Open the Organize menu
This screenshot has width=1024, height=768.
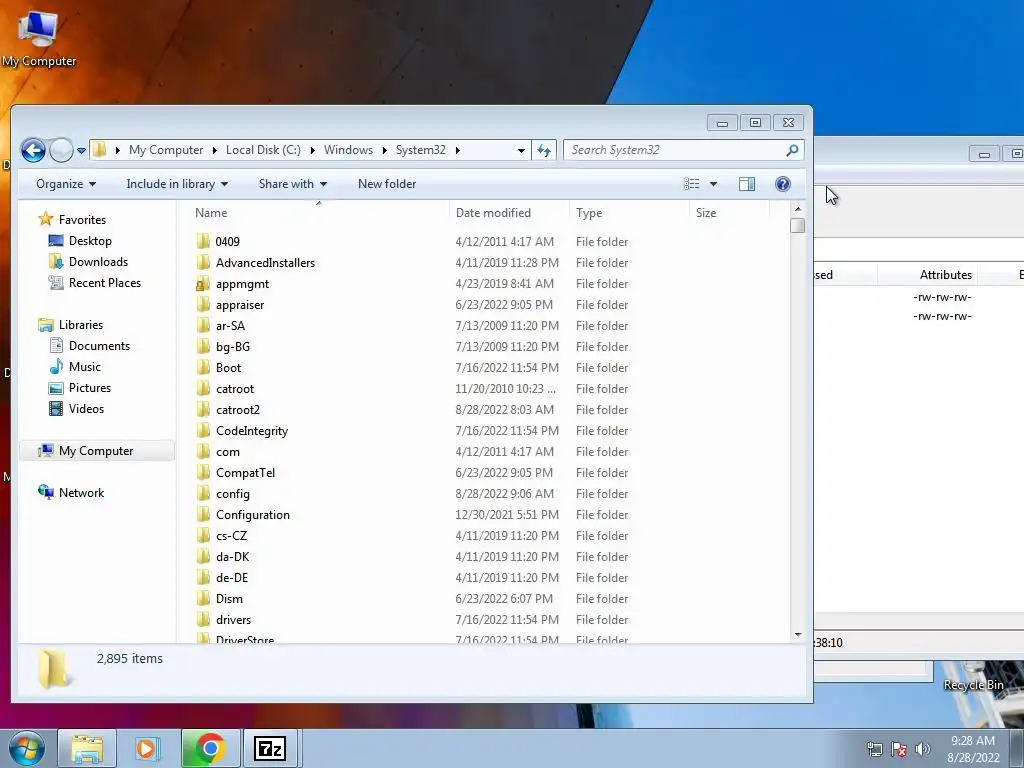point(66,184)
